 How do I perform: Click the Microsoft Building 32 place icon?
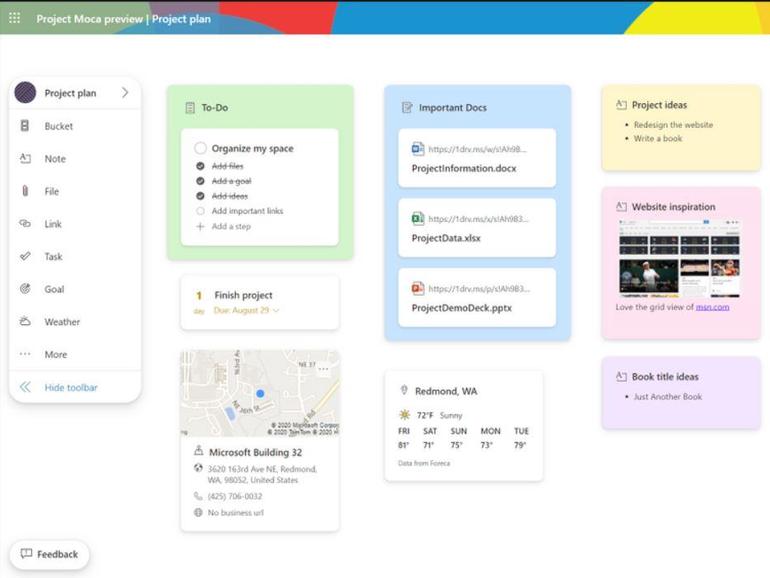[x=198, y=450]
